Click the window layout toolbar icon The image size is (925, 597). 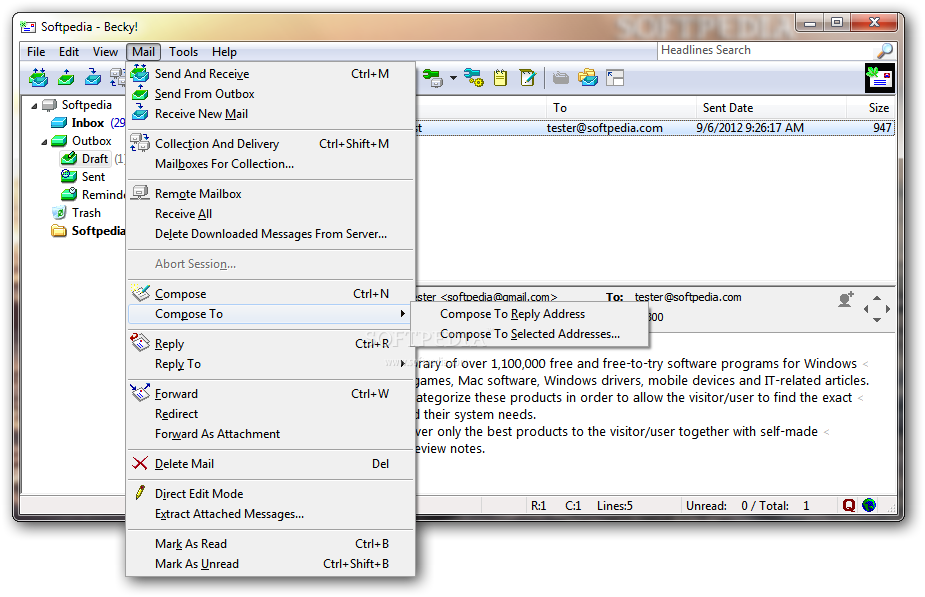tap(615, 78)
